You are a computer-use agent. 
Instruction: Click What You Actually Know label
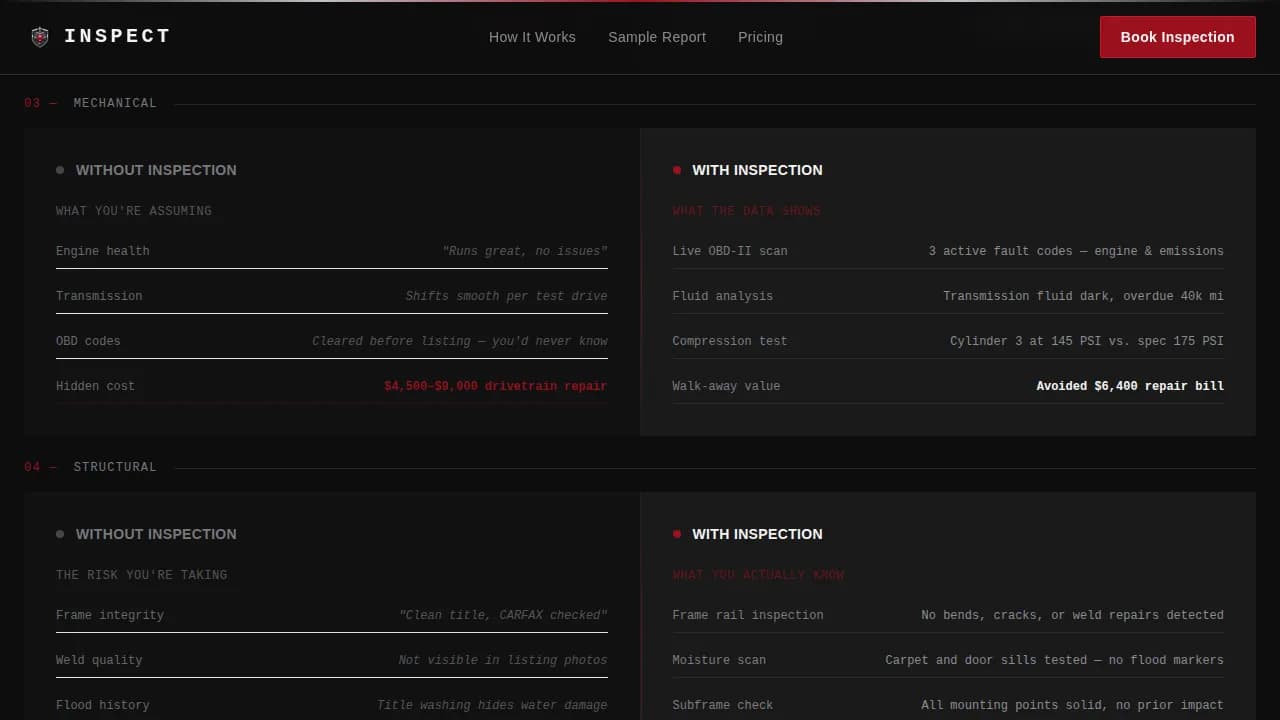pos(758,575)
